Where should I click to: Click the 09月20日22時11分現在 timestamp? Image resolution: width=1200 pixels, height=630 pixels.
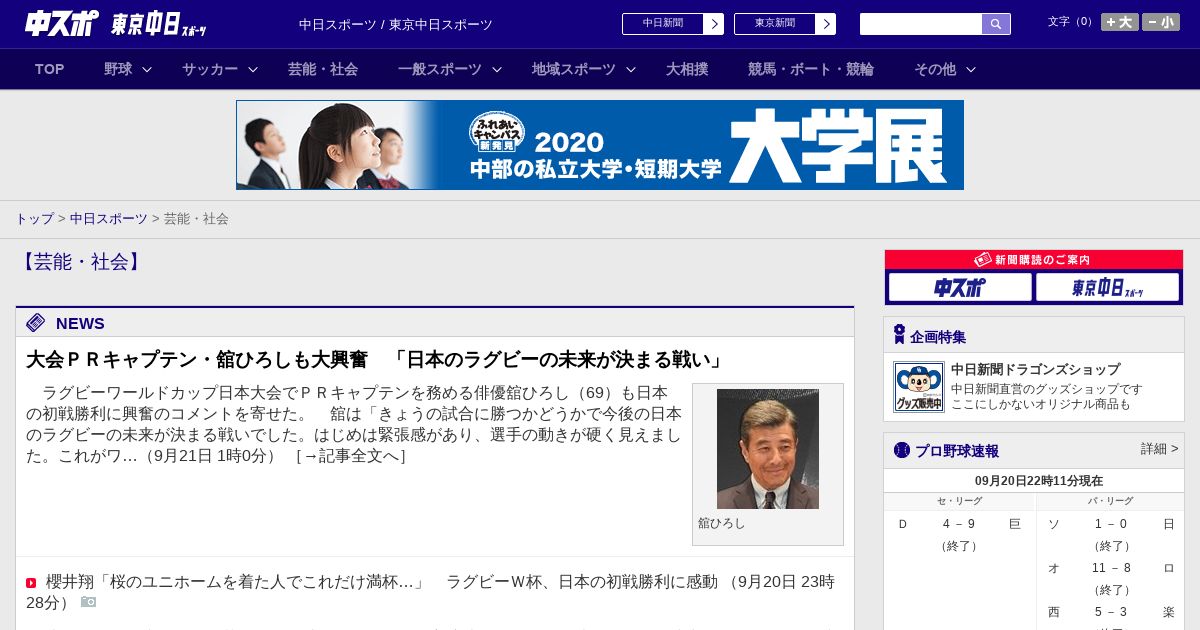click(x=1039, y=481)
